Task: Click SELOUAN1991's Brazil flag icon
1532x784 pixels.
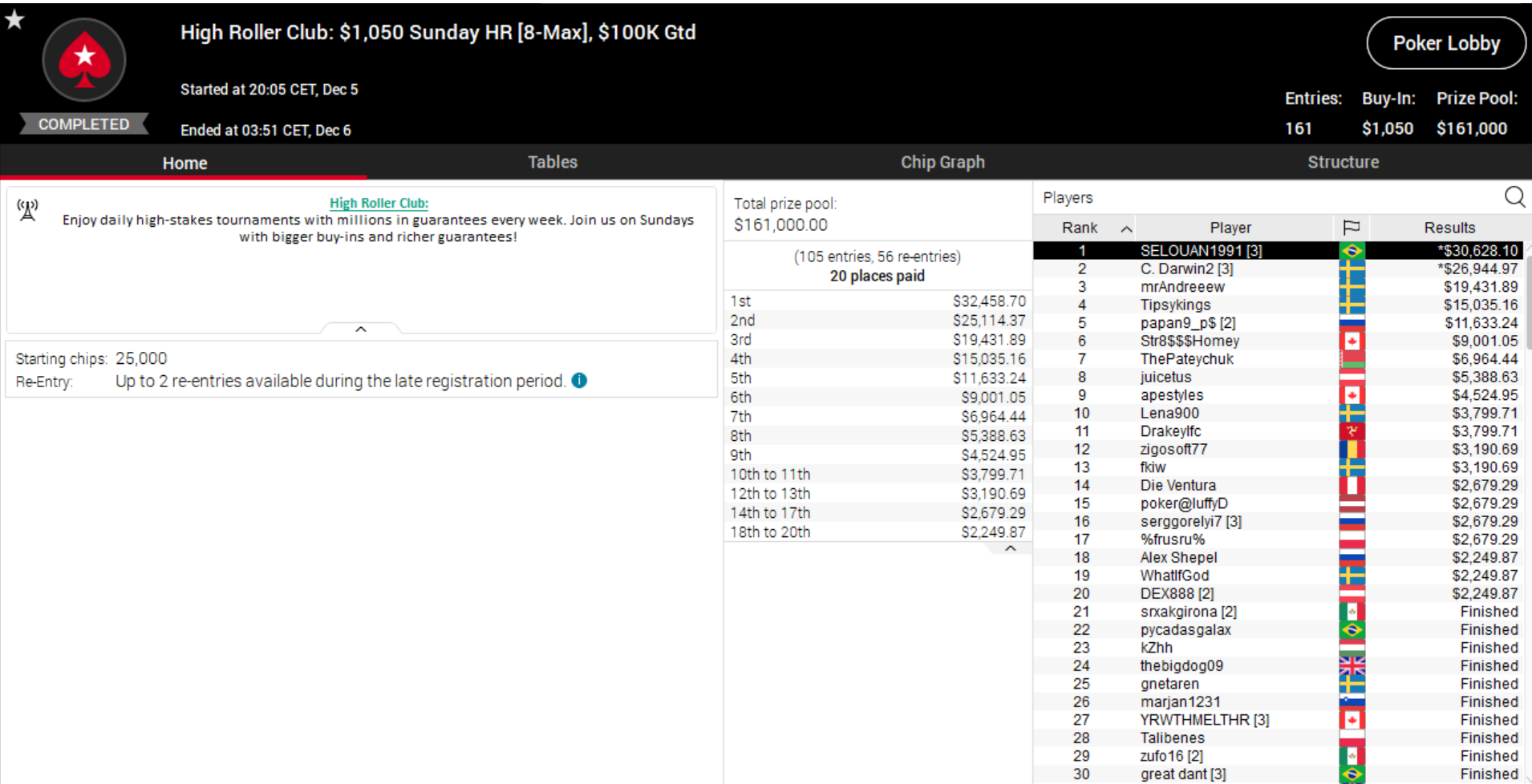Action: [1352, 251]
